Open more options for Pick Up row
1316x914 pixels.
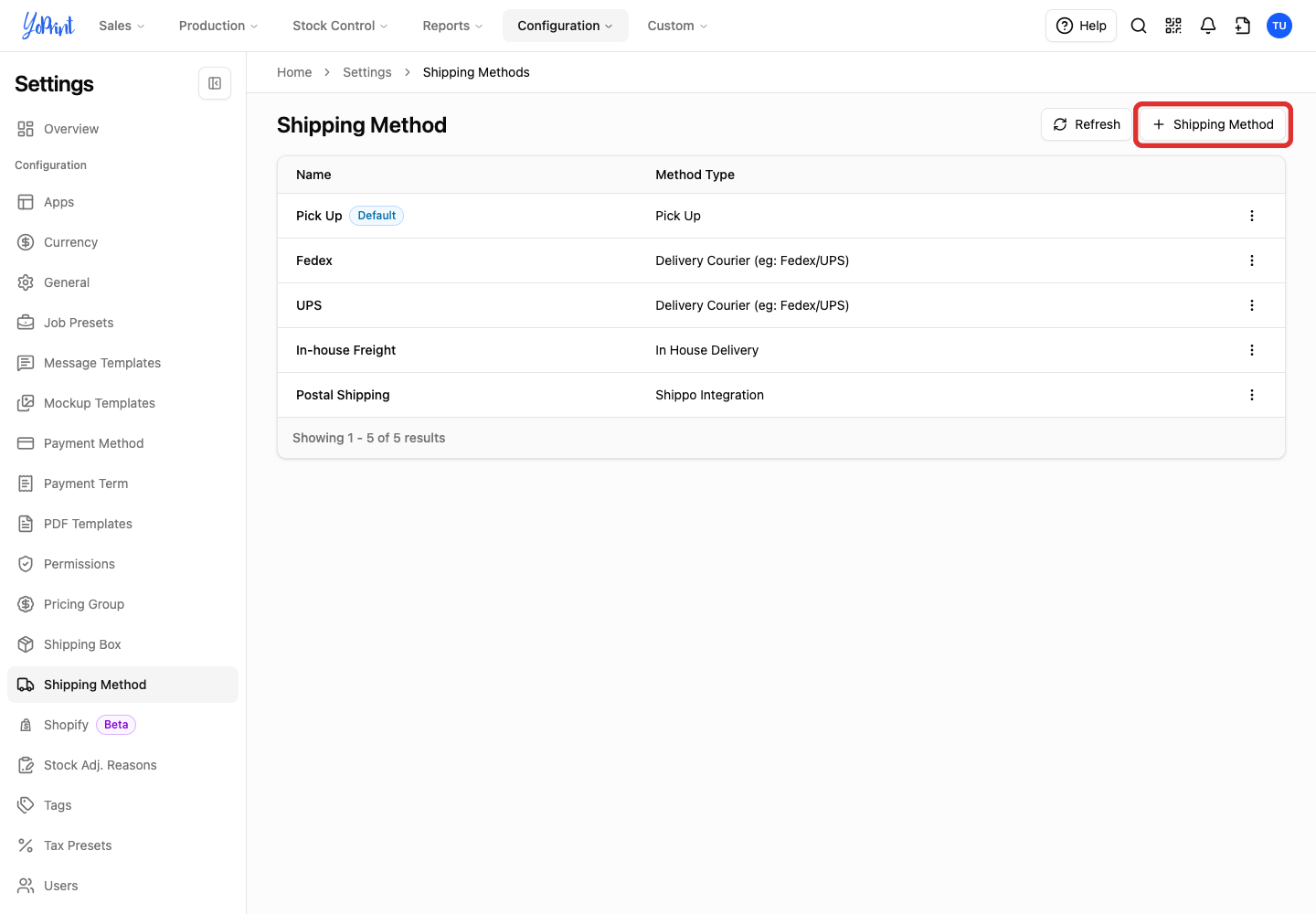tap(1252, 216)
